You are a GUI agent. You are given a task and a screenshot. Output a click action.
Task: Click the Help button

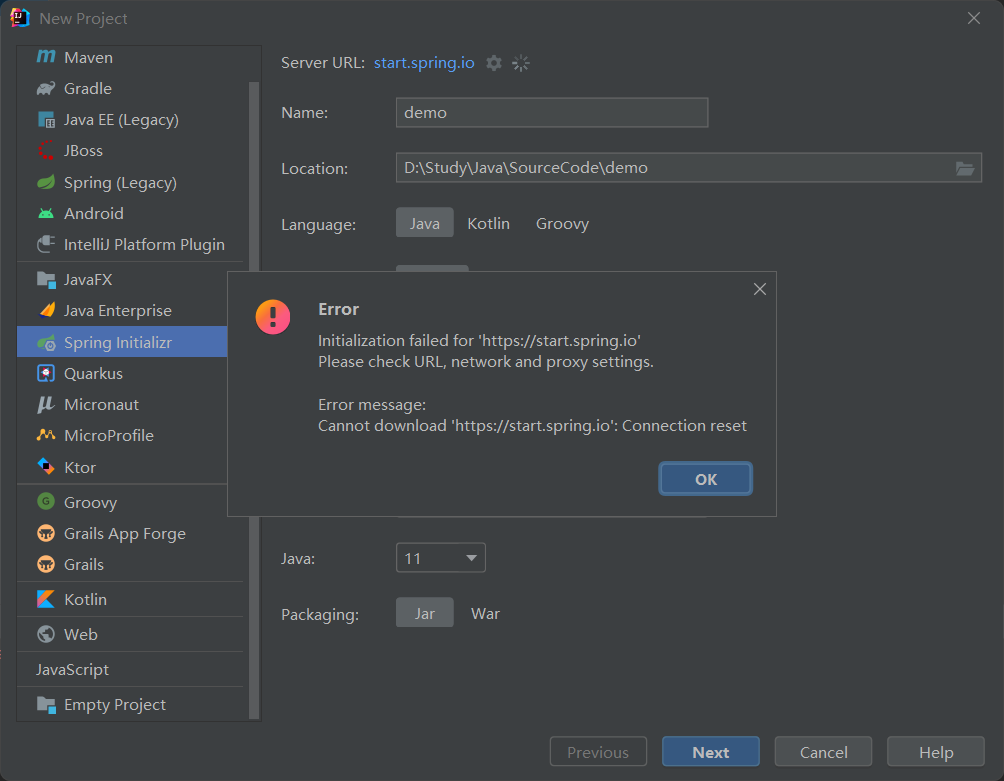point(935,752)
